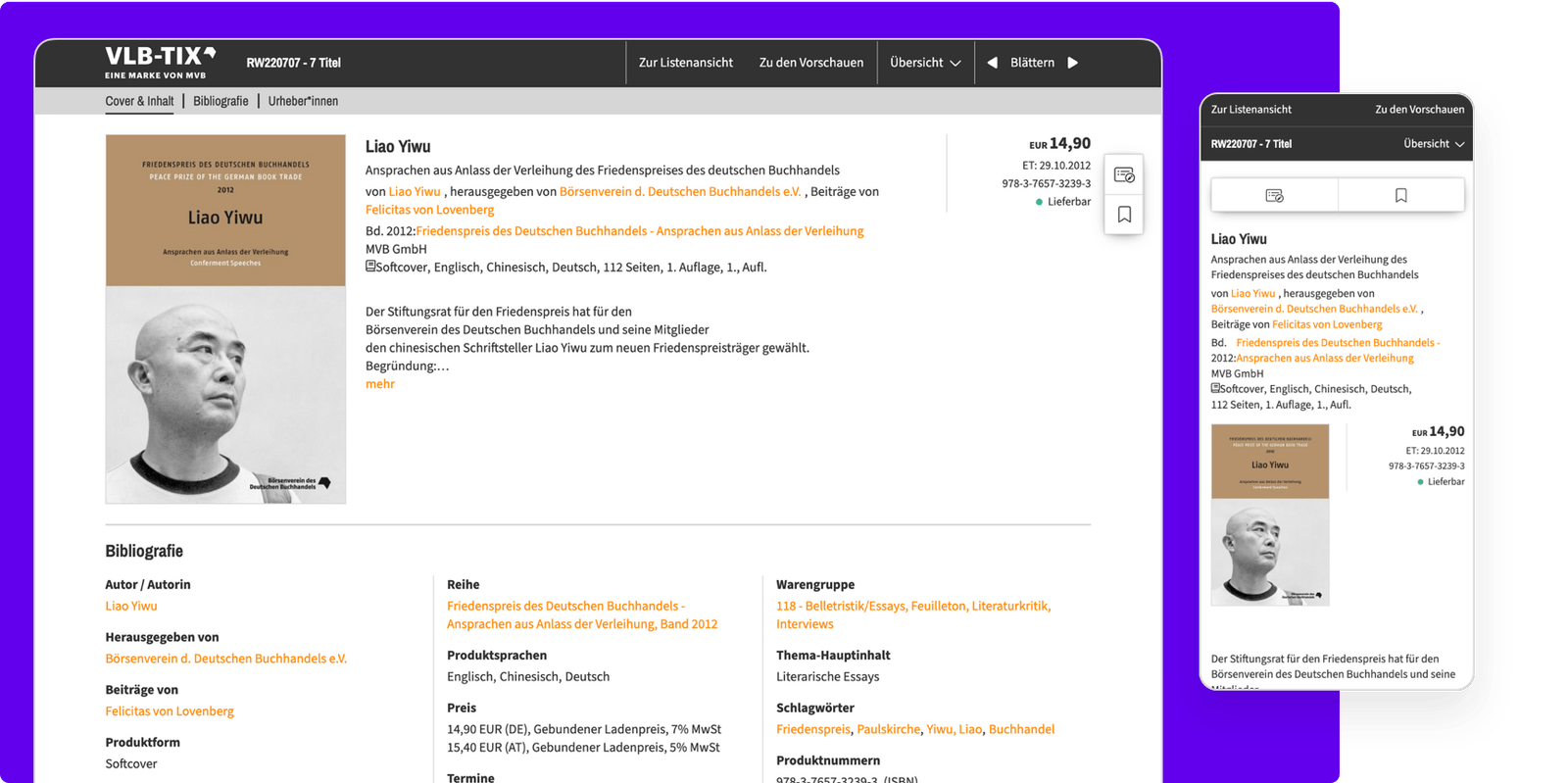Go to Zu den Vorschauen in desktop header
This screenshot has height=783, width=1568.
coord(811,63)
